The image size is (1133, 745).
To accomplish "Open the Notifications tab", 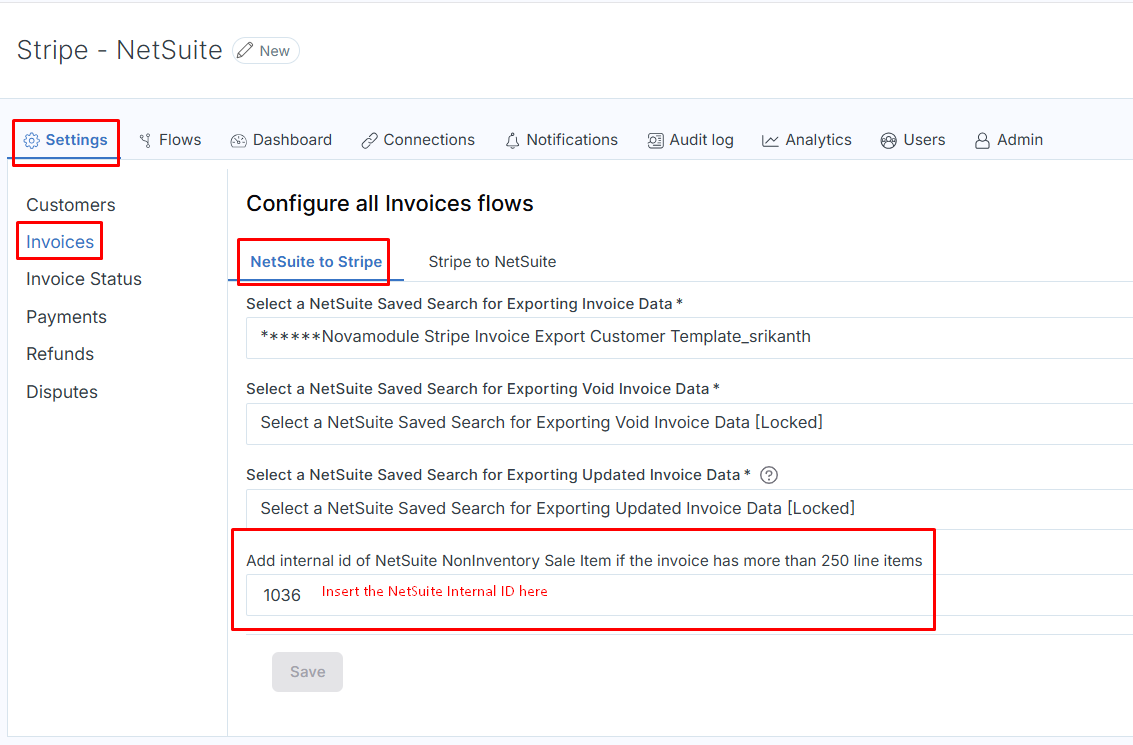I will (x=561, y=140).
